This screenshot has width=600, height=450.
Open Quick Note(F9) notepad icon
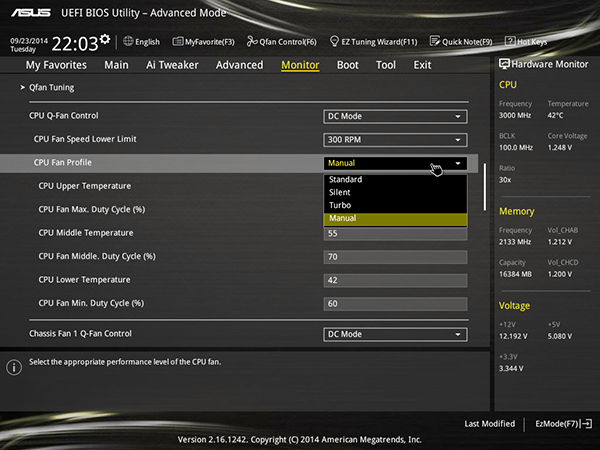pyautogui.click(x=435, y=41)
